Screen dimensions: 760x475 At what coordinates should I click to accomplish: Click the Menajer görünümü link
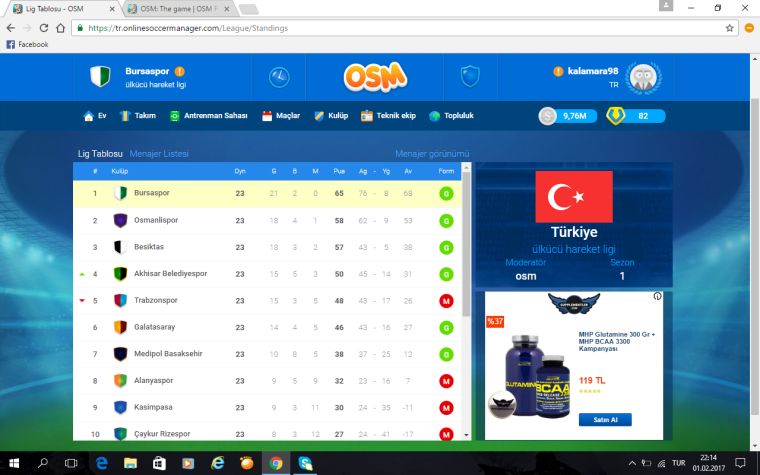(x=432, y=154)
